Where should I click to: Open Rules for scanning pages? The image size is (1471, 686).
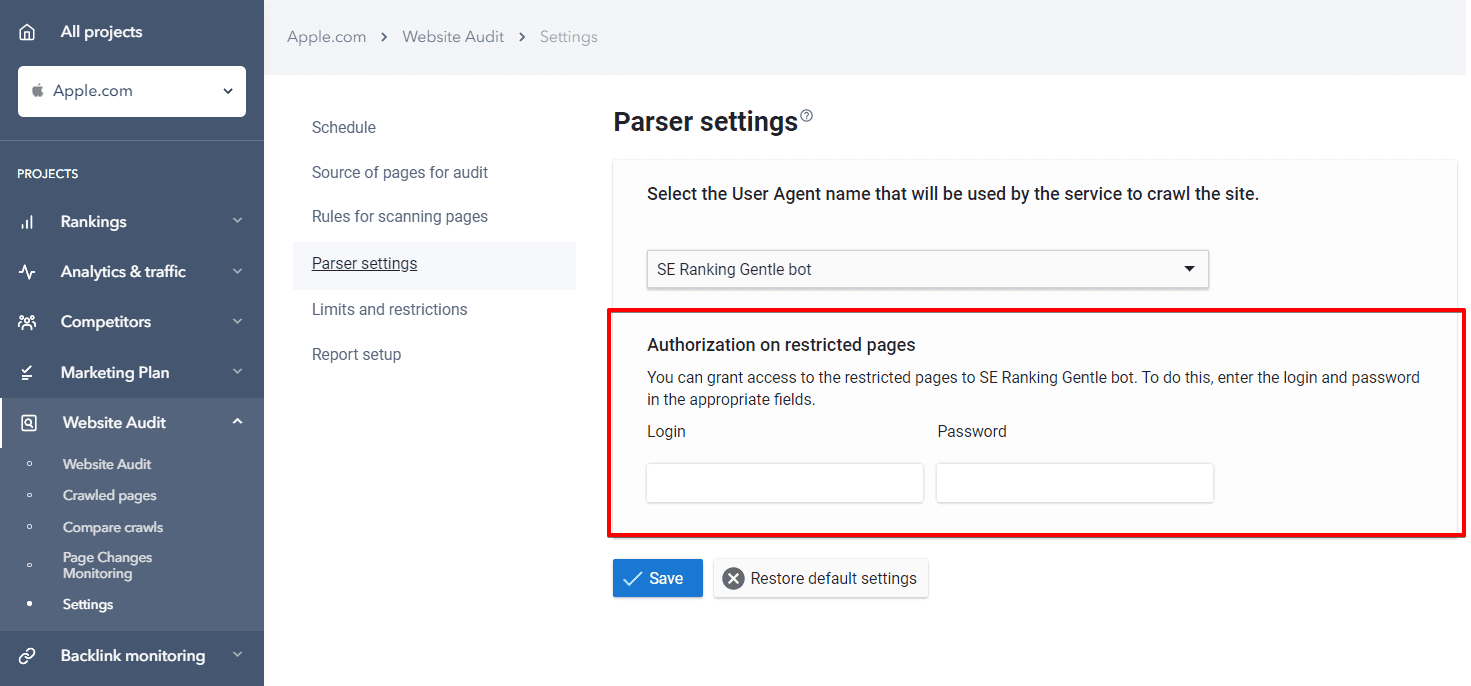point(400,217)
